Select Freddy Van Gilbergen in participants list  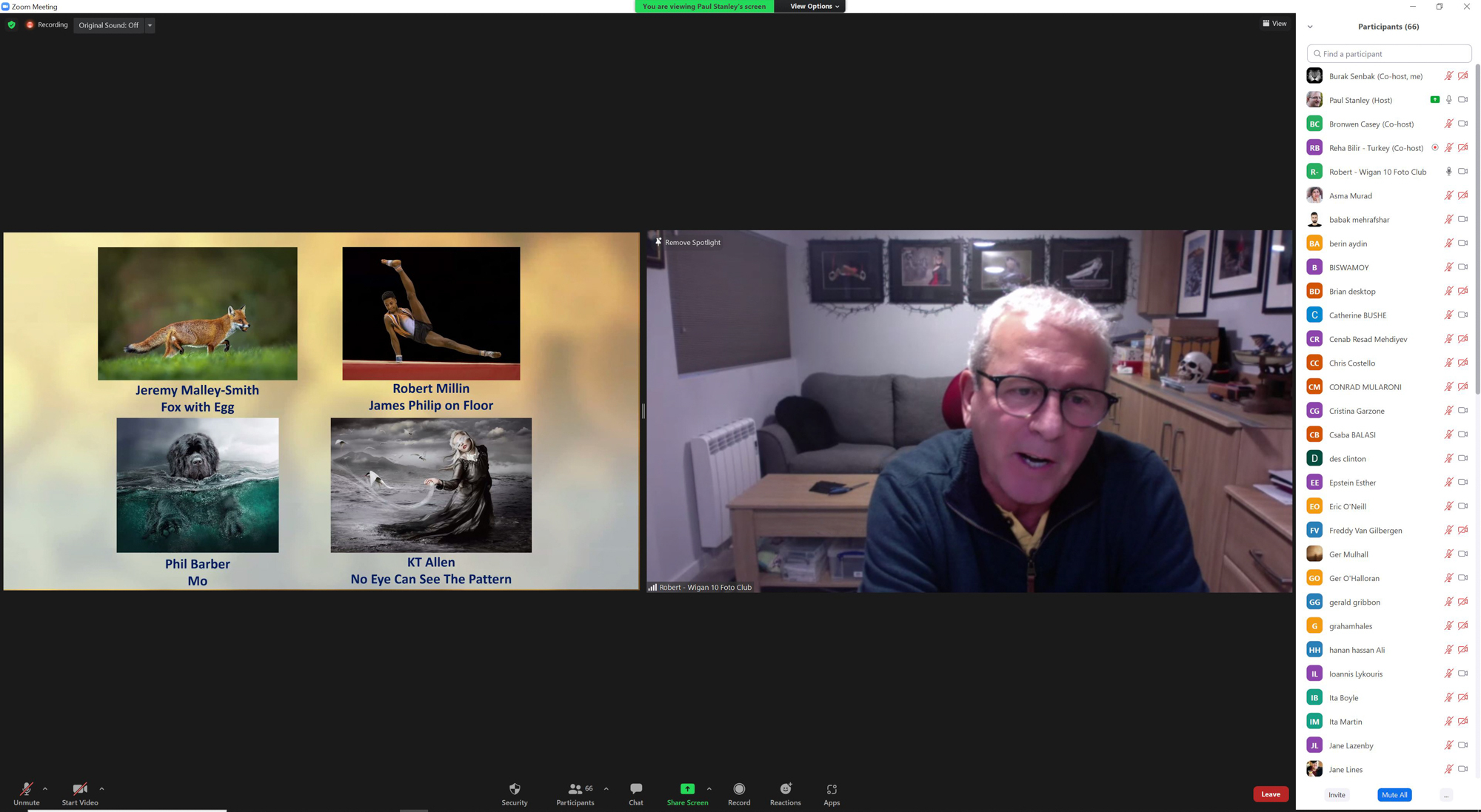pyautogui.click(x=1388, y=530)
